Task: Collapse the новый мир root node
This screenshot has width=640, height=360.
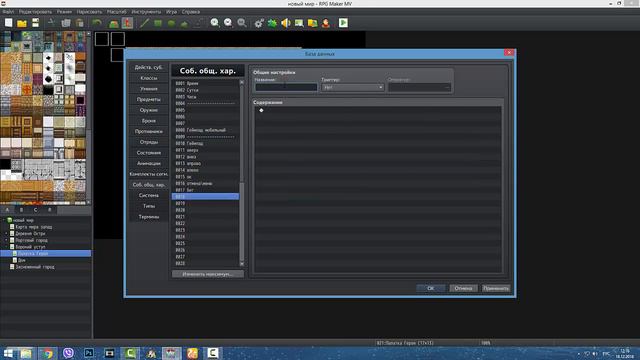Action: pyautogui.click(x=4, y=220)
